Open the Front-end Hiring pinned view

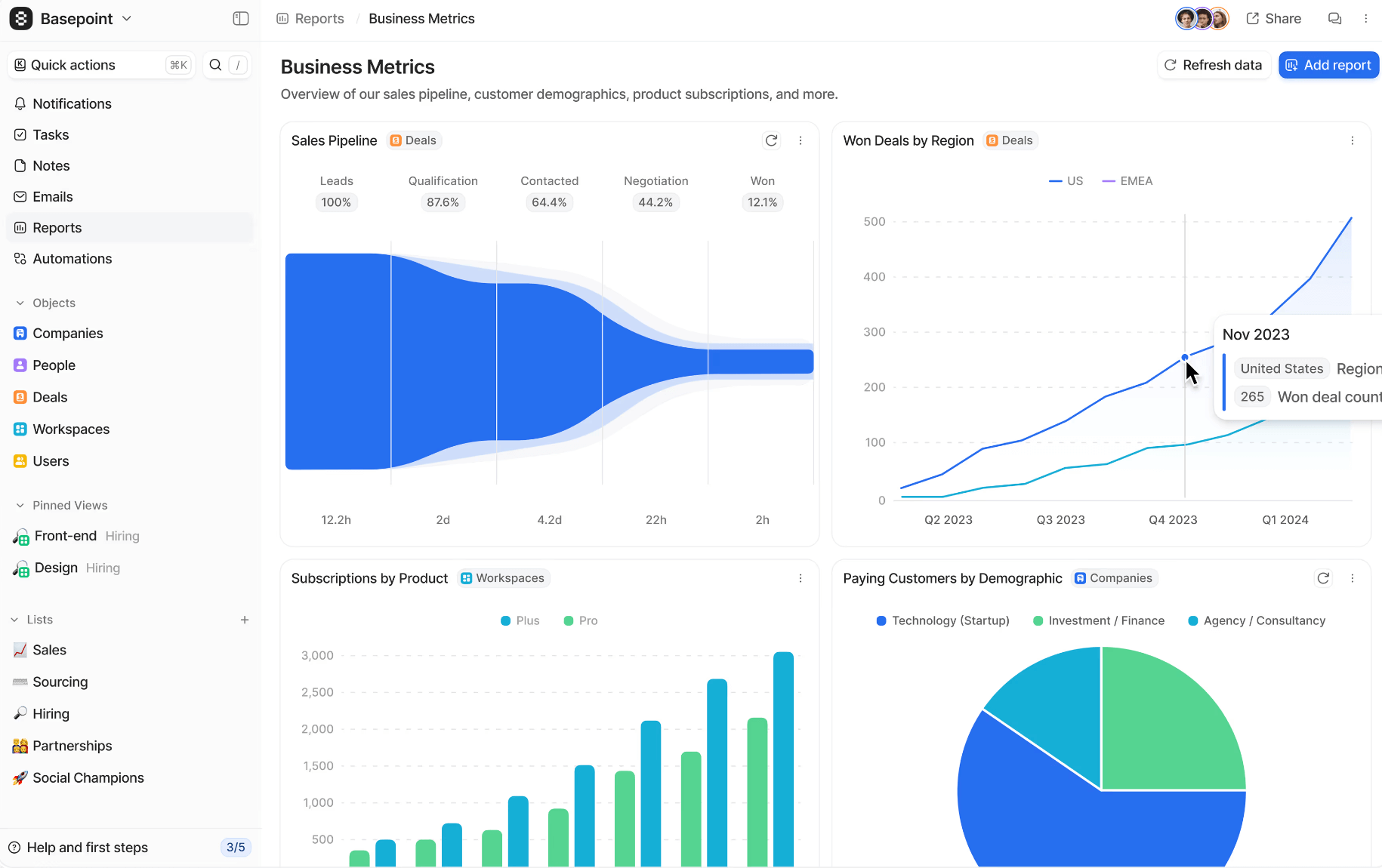[130, 536]
